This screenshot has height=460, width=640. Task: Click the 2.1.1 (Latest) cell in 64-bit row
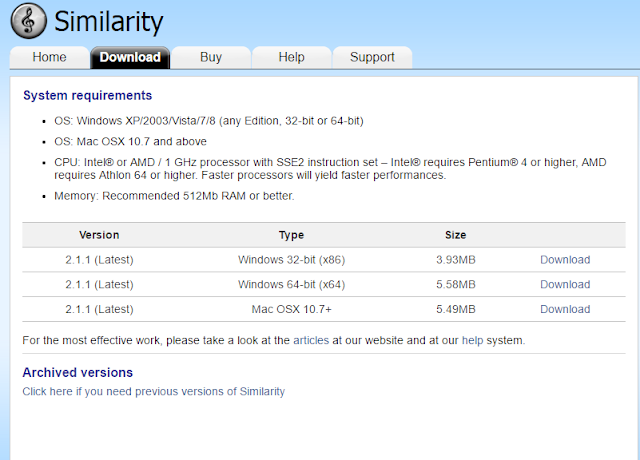pos(99,284)
